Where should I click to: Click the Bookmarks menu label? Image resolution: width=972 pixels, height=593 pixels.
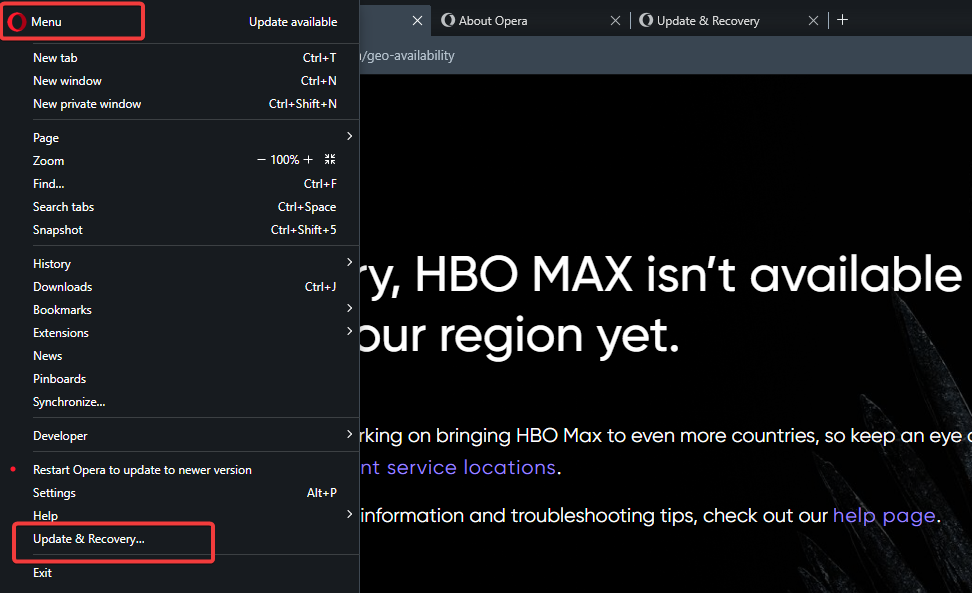(x=62, y=310)
